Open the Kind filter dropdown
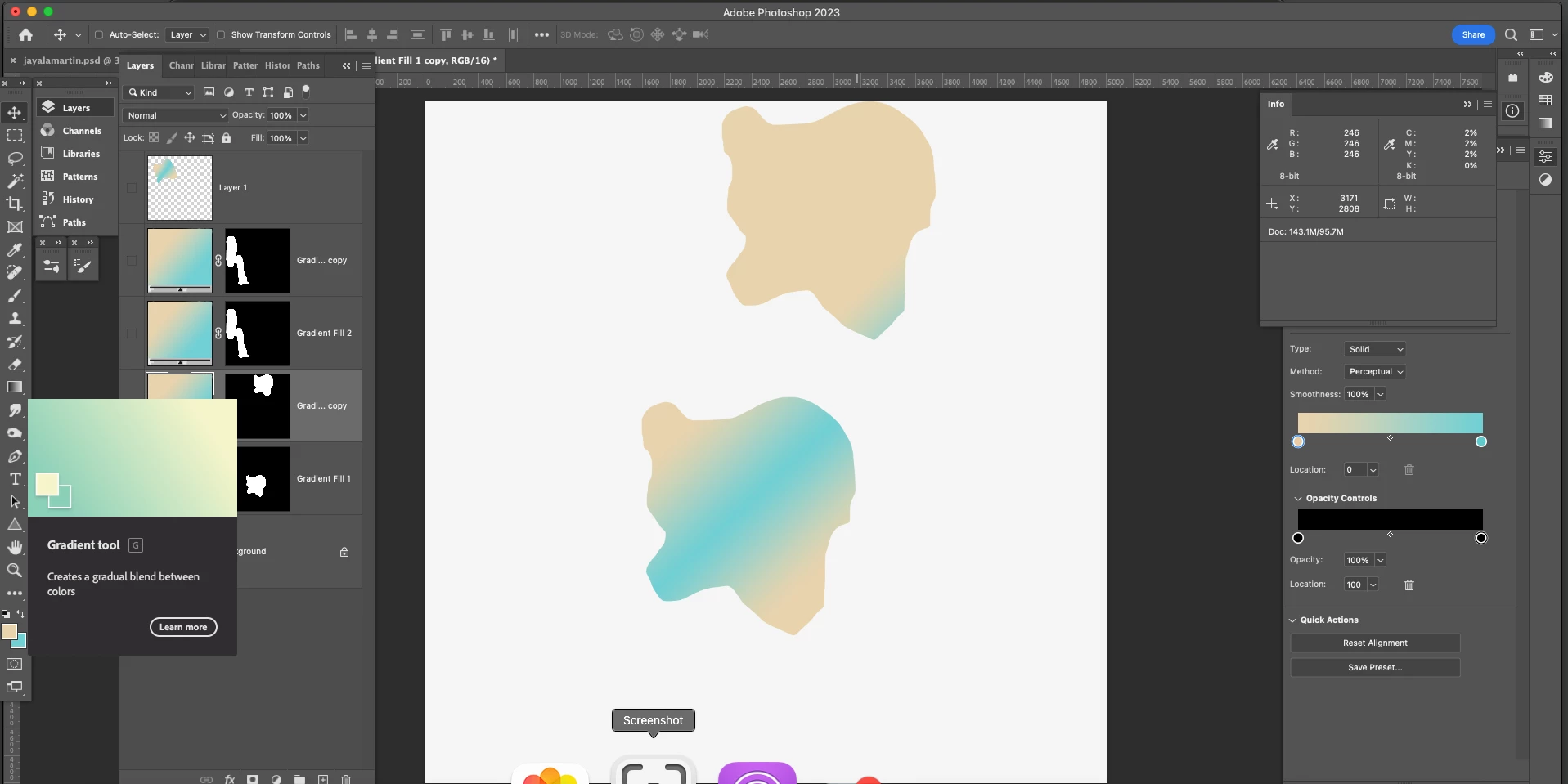Screen dimensions: 1568x784 [159, 92]
